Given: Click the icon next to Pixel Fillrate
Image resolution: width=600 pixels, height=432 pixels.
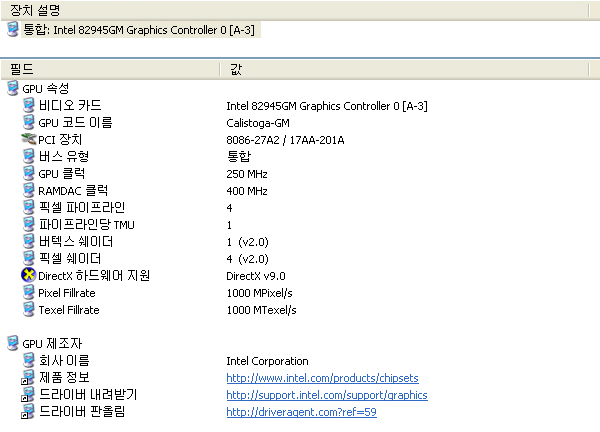Looking at the screenshot, I should pos(28,292).
